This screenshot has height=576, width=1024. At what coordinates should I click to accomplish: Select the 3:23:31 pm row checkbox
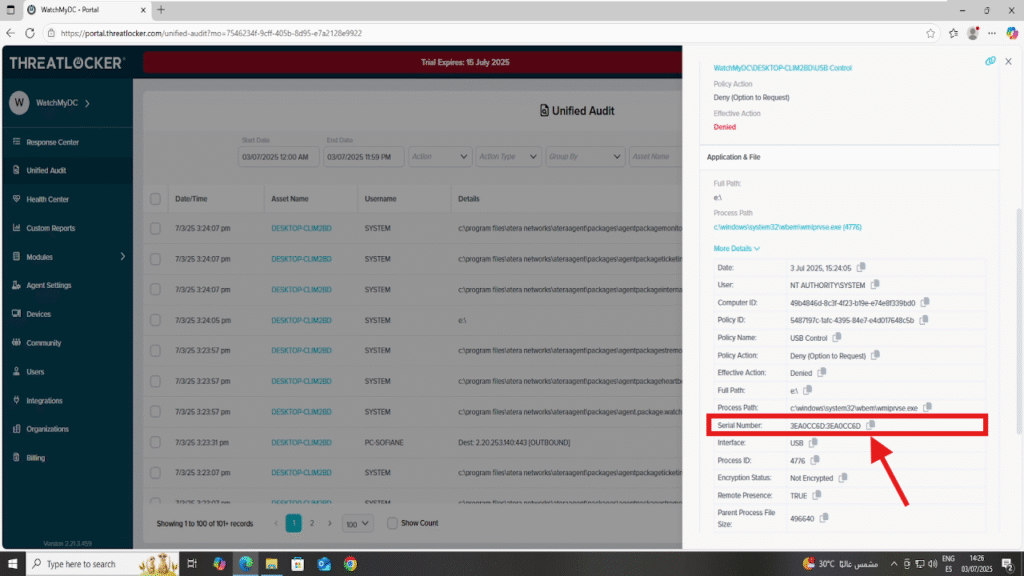[155, 442]
